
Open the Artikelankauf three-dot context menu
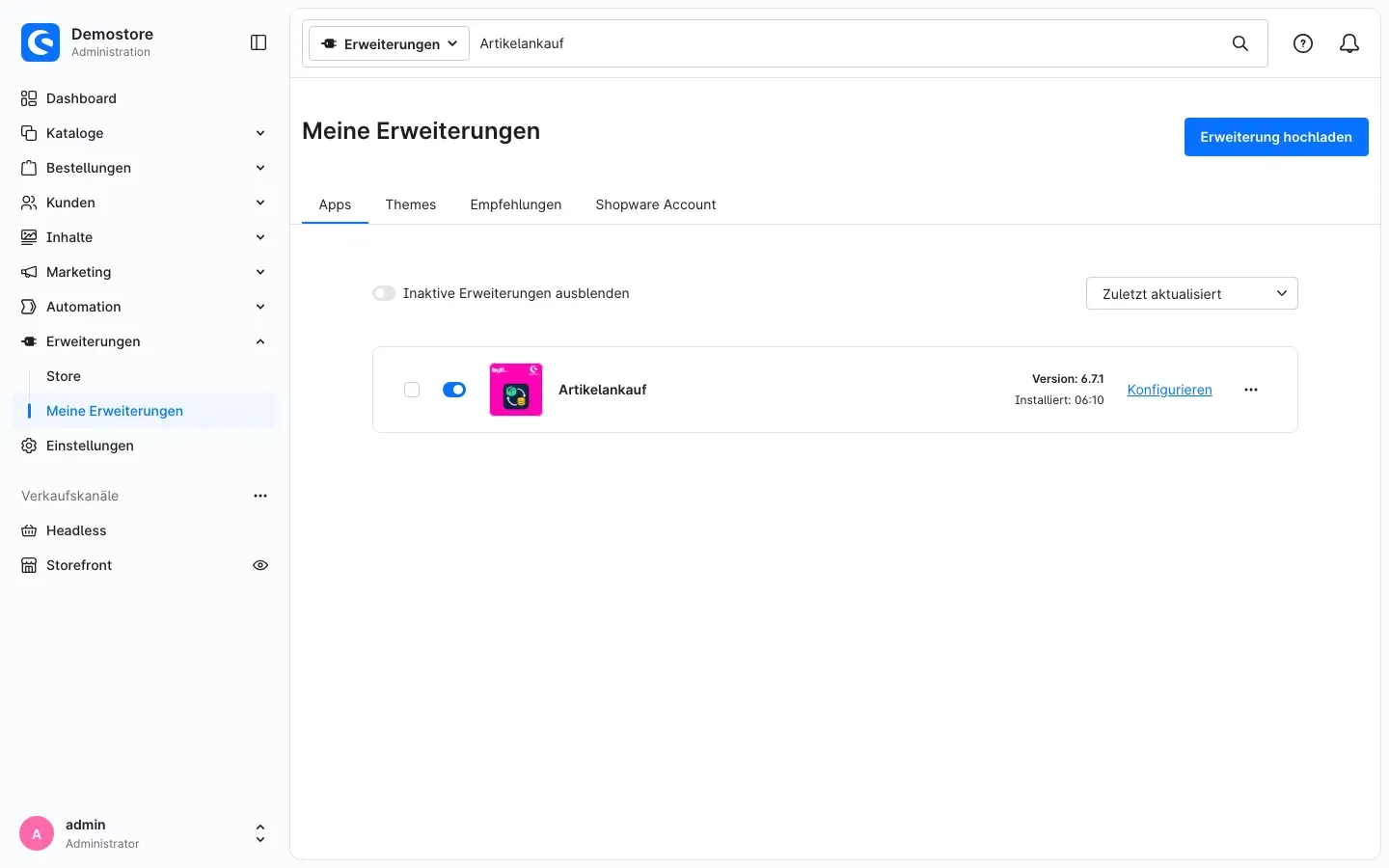click(1251, 390)
